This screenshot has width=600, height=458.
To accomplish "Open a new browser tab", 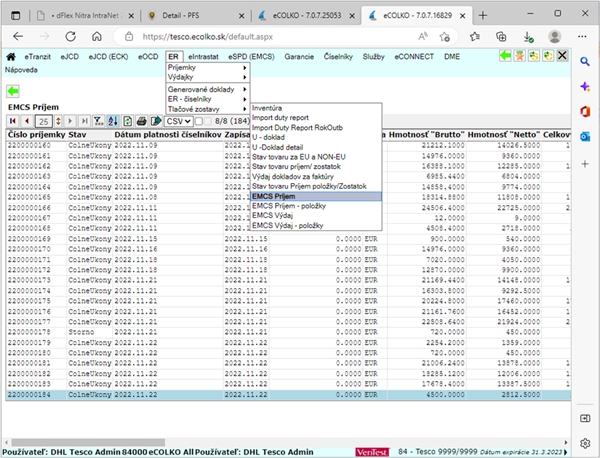I will (x=483, y=16).
